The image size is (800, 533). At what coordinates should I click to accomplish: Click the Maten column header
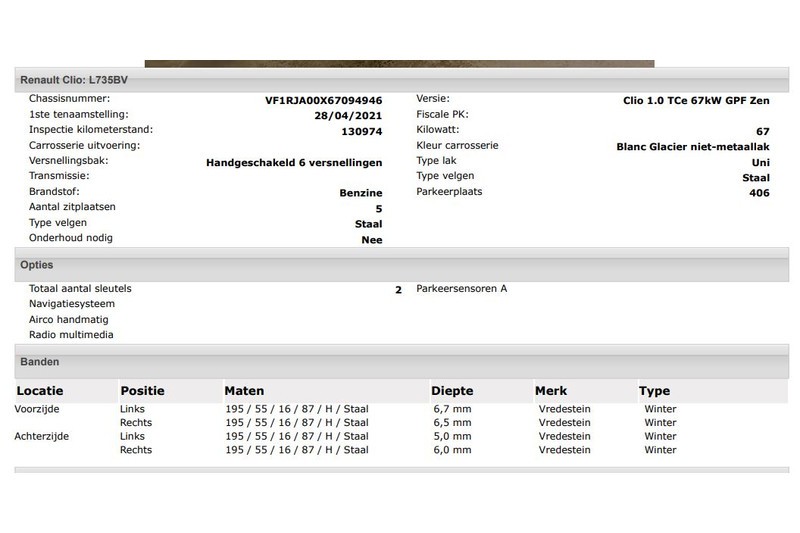click(244, 391)
